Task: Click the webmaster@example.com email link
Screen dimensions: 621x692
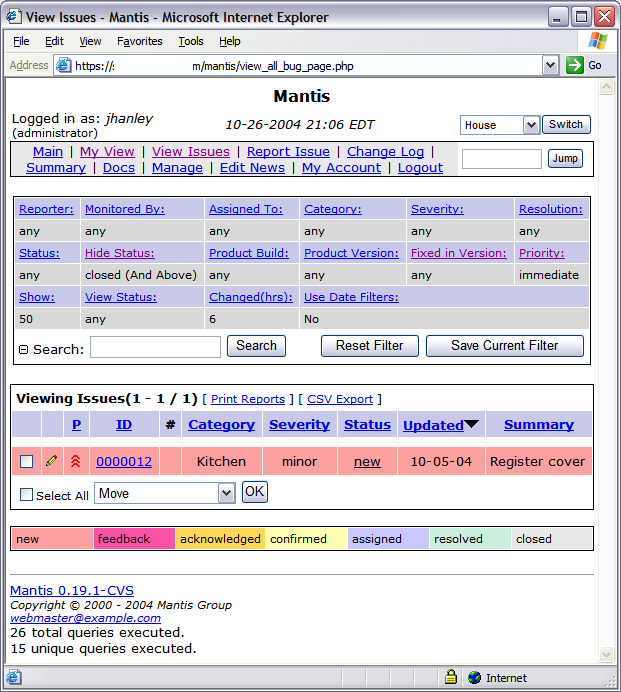Action: pos(86,618)
